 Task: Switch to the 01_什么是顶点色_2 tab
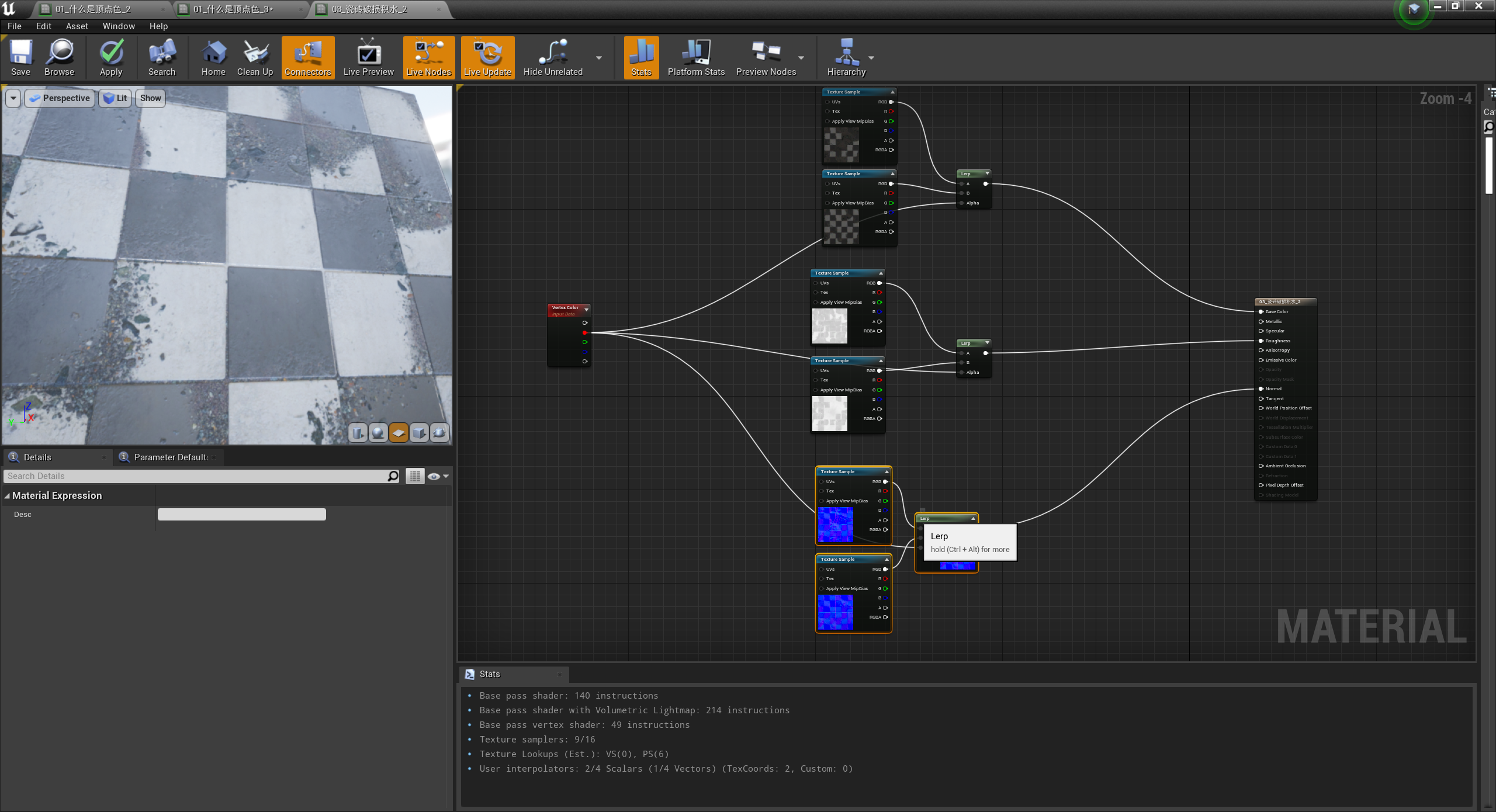pyautogui.click(x=93, y=9)
